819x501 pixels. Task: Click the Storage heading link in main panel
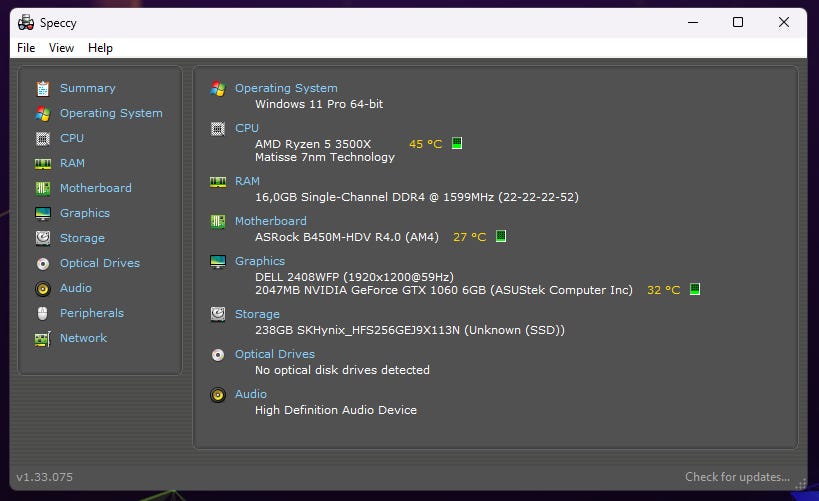pos(257,314)
